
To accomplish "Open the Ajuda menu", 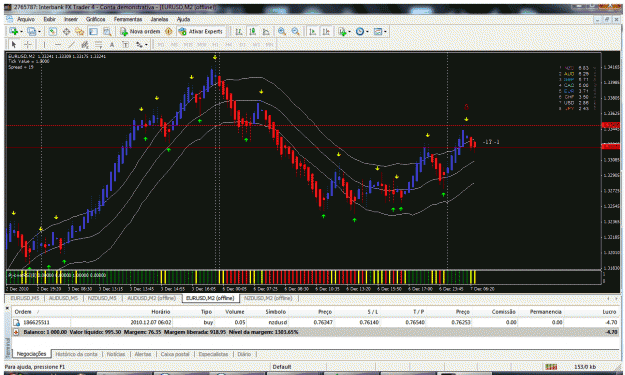I will 183,19.
